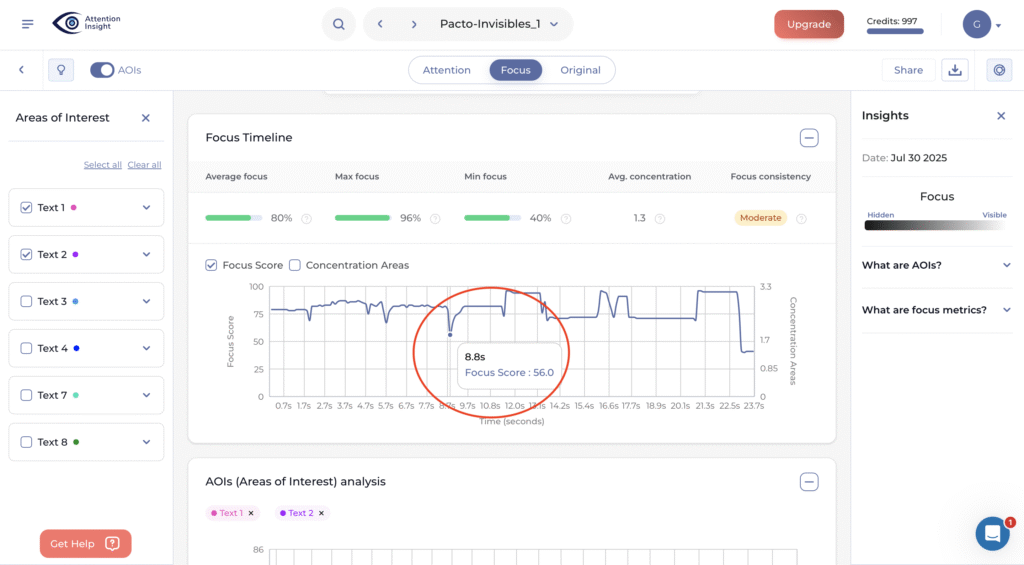1024x565 pixels.
Task: Click the search magnifier icon
Action: pos(339,24)
